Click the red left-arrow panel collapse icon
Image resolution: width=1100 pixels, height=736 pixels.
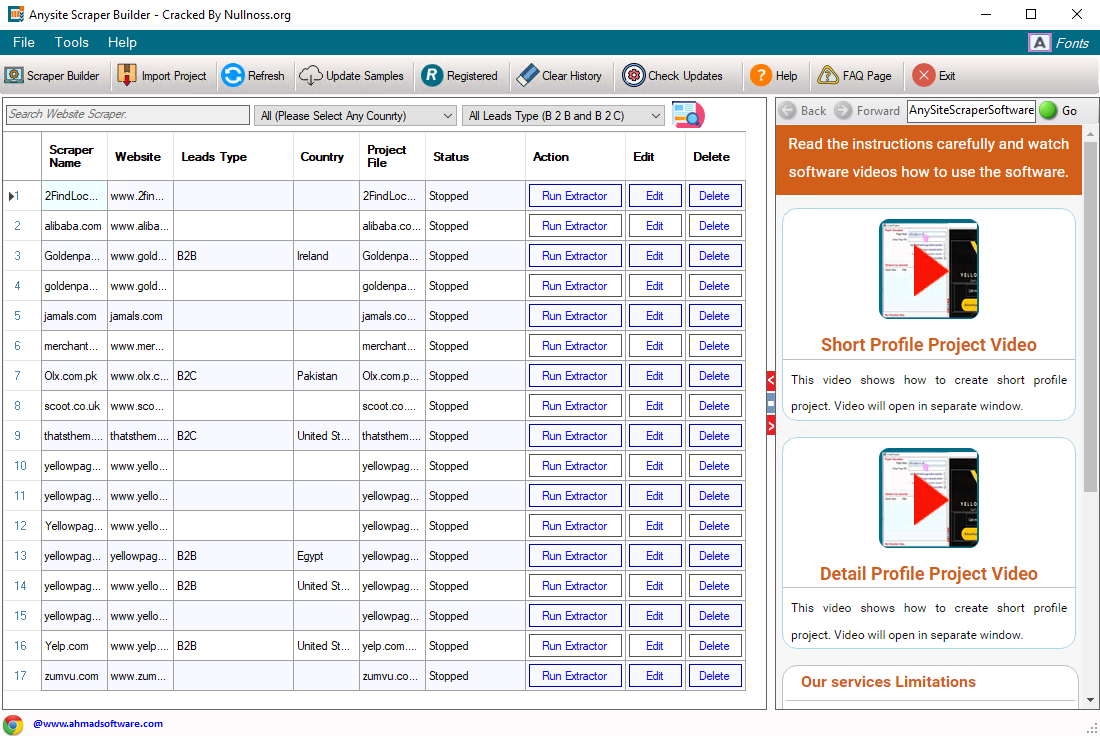771,380
